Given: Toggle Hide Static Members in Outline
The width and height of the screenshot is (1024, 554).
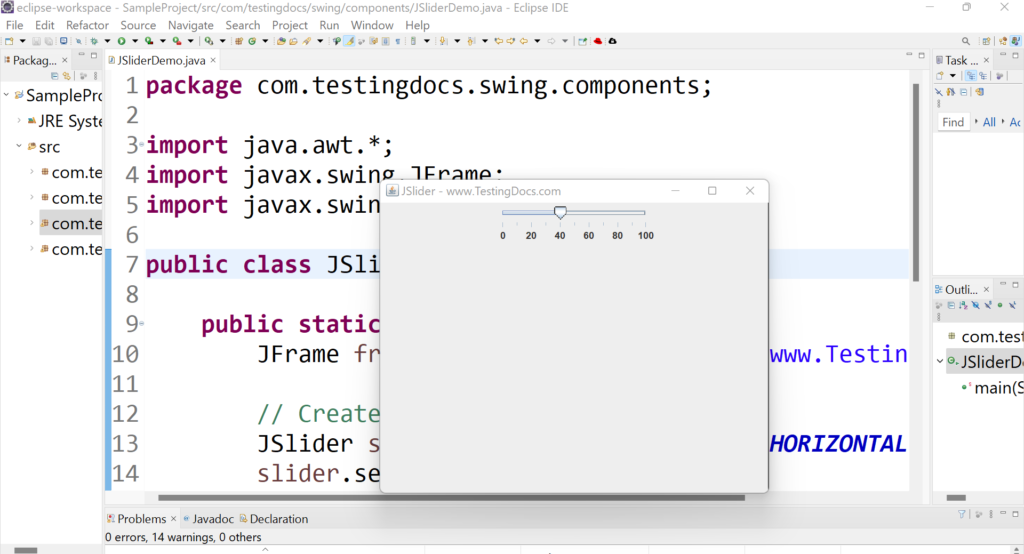Looking at the screenshot, I should pos(988,305).
